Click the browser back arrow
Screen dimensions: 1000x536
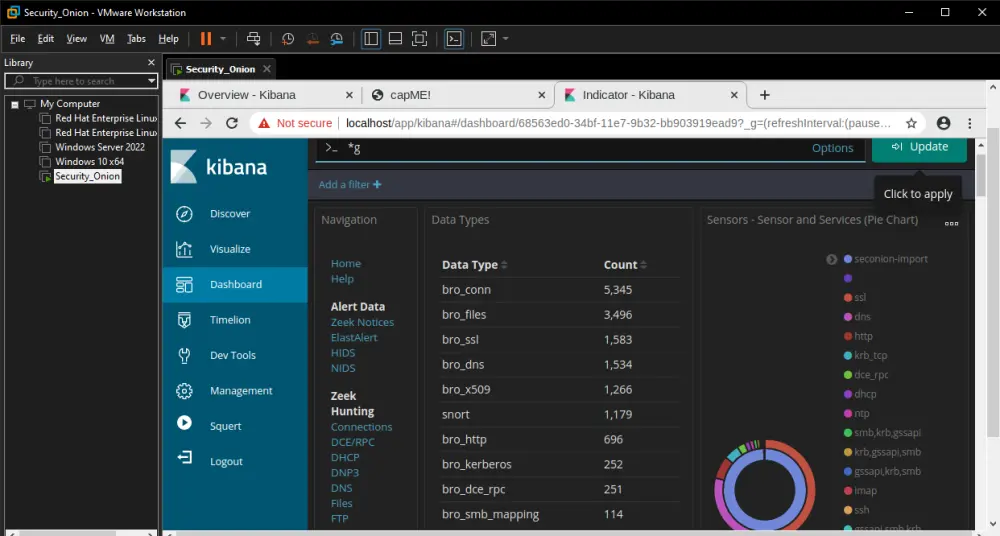[180, 123]
